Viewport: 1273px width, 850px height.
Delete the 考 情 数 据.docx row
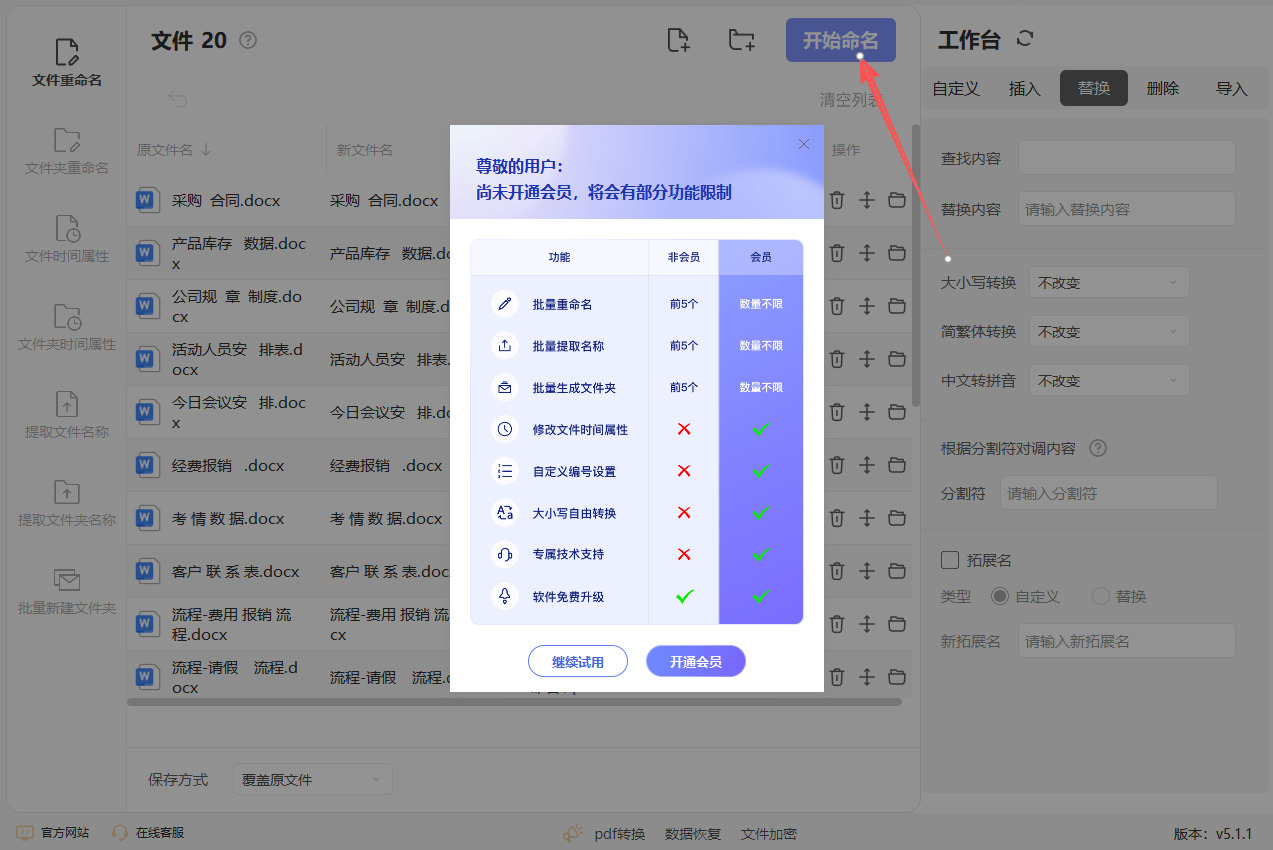(x=837, y=518)
